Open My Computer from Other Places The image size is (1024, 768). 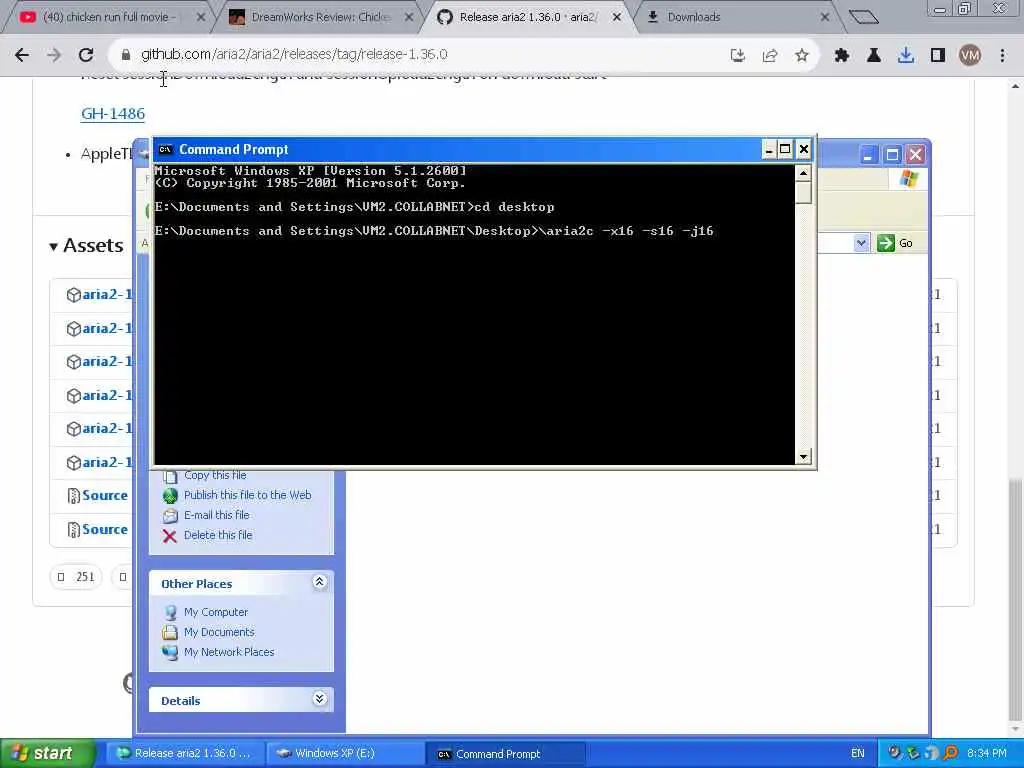coord(216,612)
